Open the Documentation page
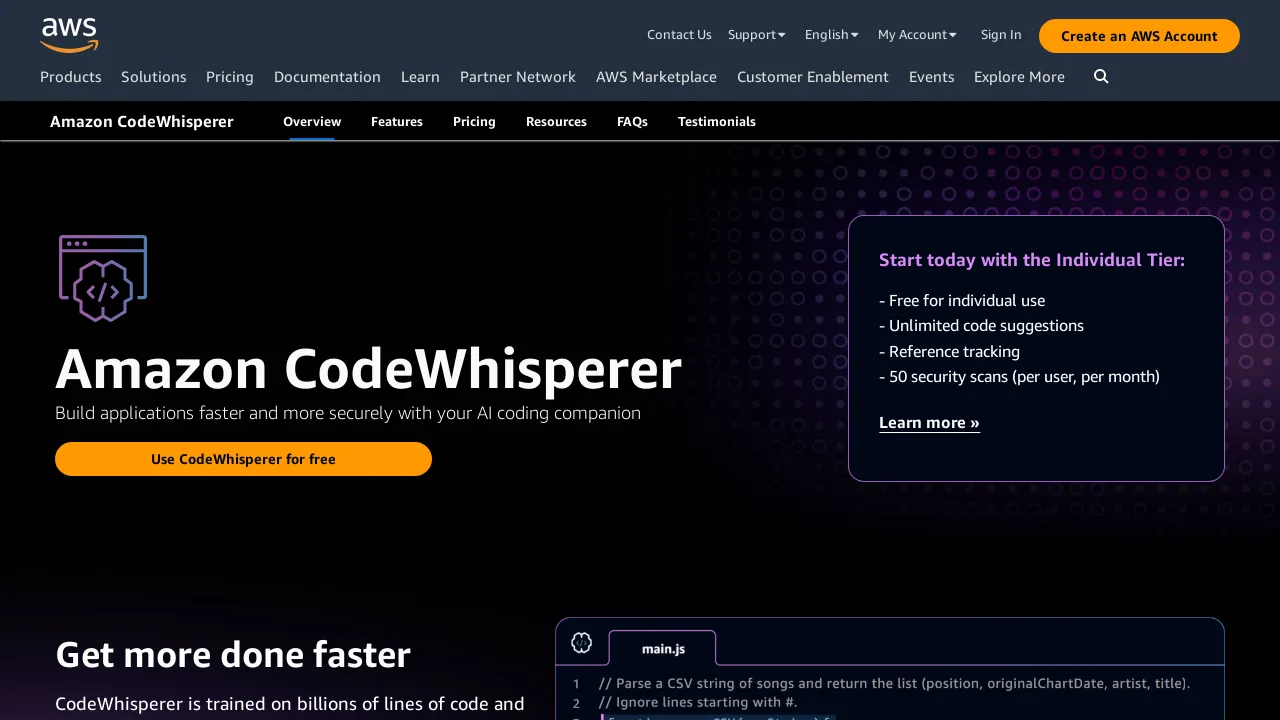Image resolution: width=1280 pixels, height=720 pixels. pyautogui.click(x=327, y=77)
